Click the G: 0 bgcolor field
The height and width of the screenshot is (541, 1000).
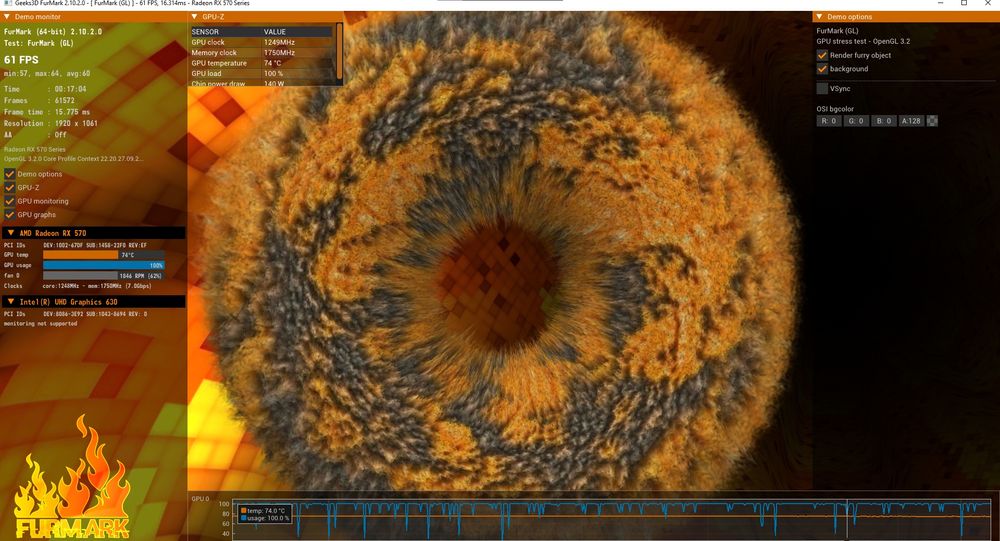coord(857,121)
